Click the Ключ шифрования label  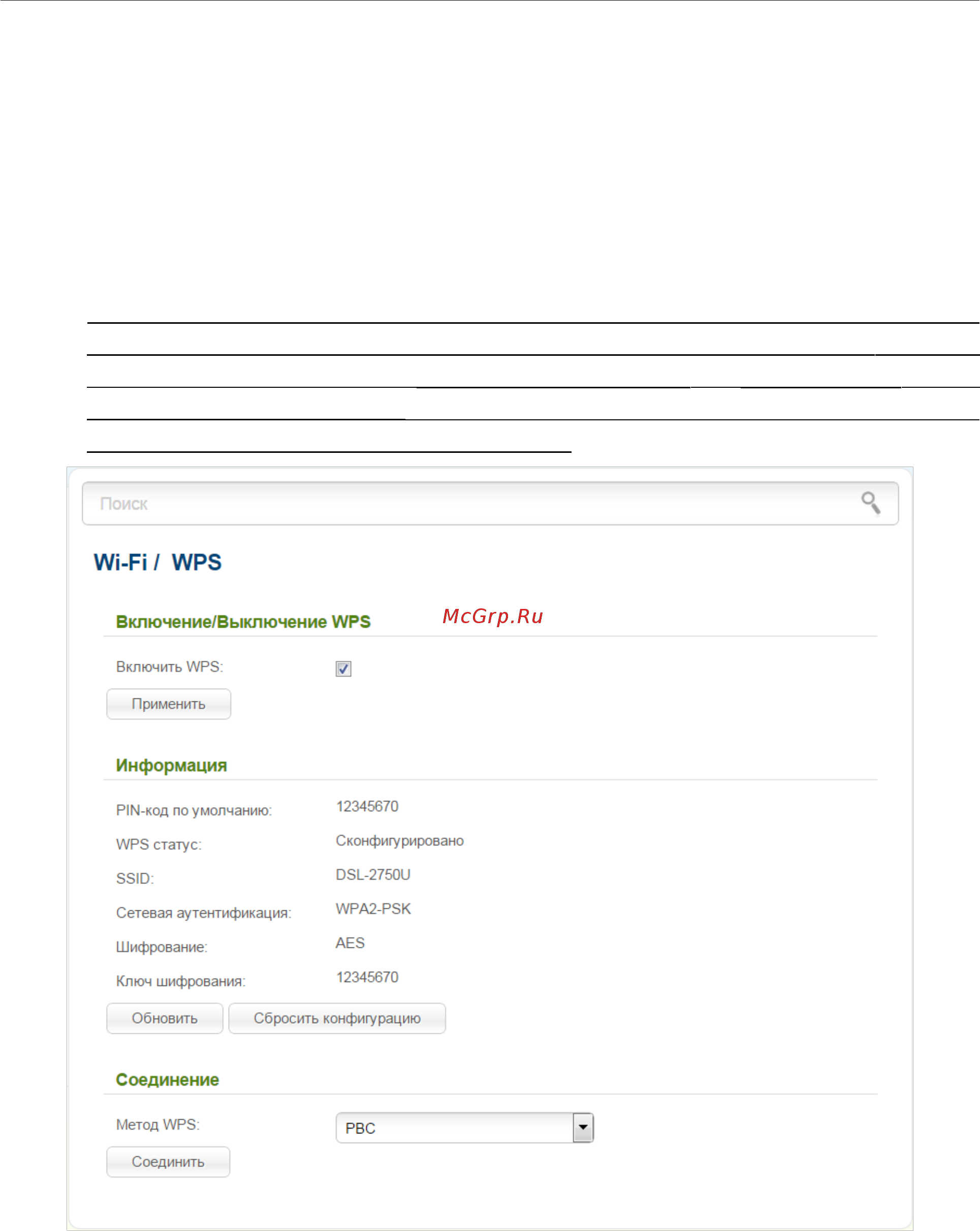pyautogui.click(x=180, y=981)
